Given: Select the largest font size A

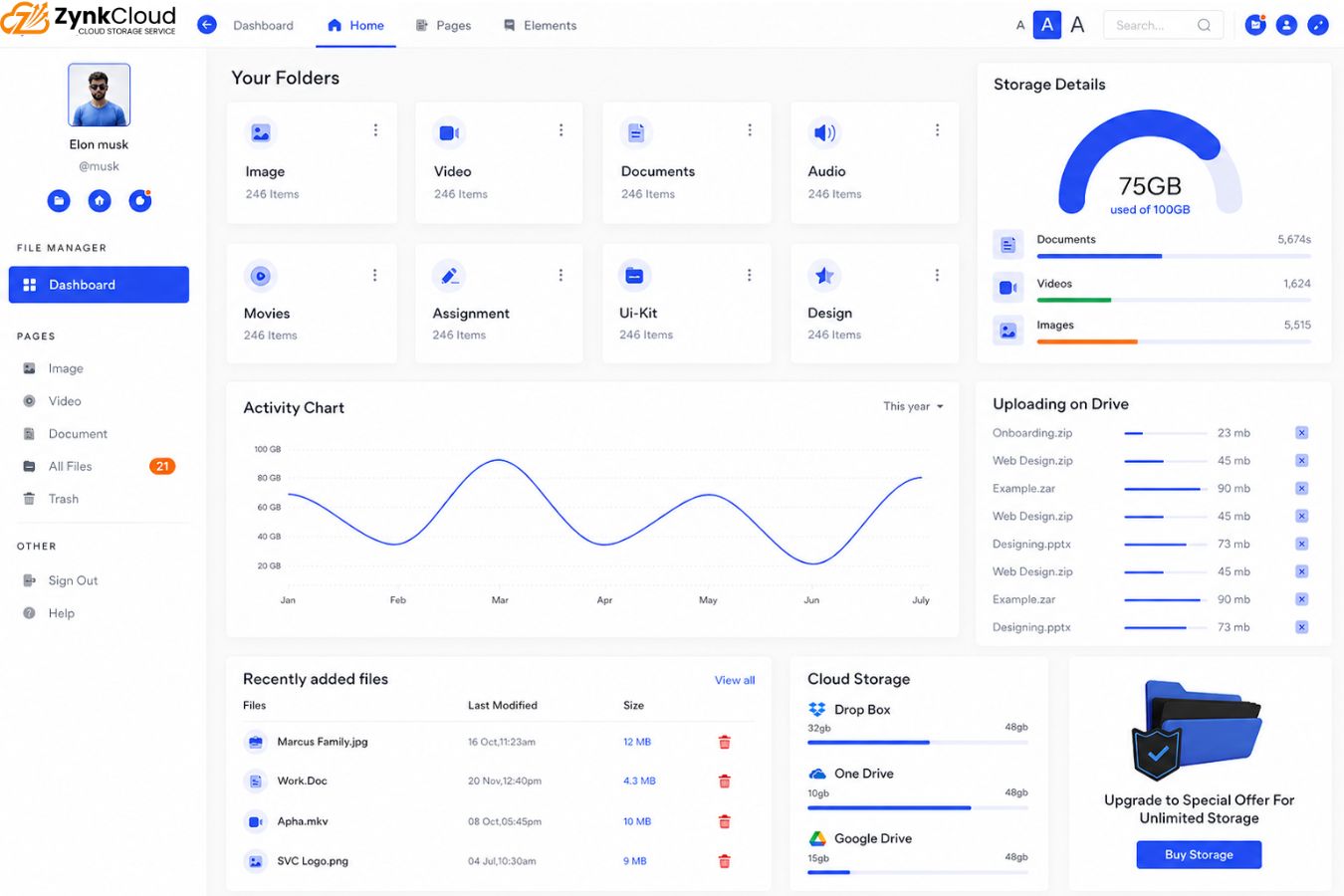Looking at the screenshot, I should point(1077,25).
